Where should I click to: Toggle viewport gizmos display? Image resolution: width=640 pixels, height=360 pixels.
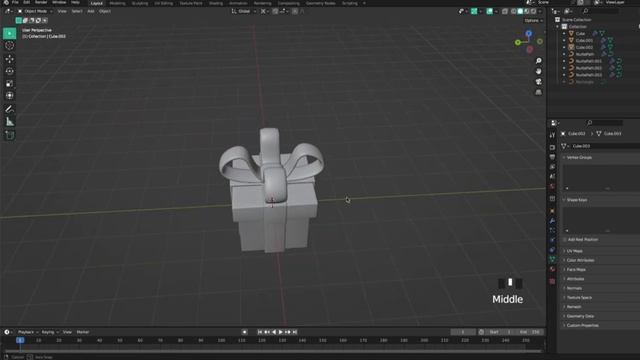coord(474,11)
